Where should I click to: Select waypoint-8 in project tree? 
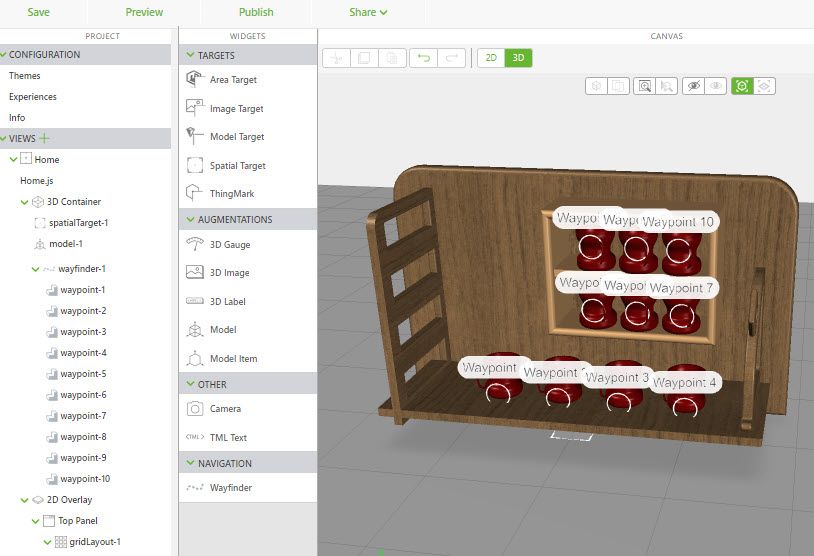[x=83, y=437]
